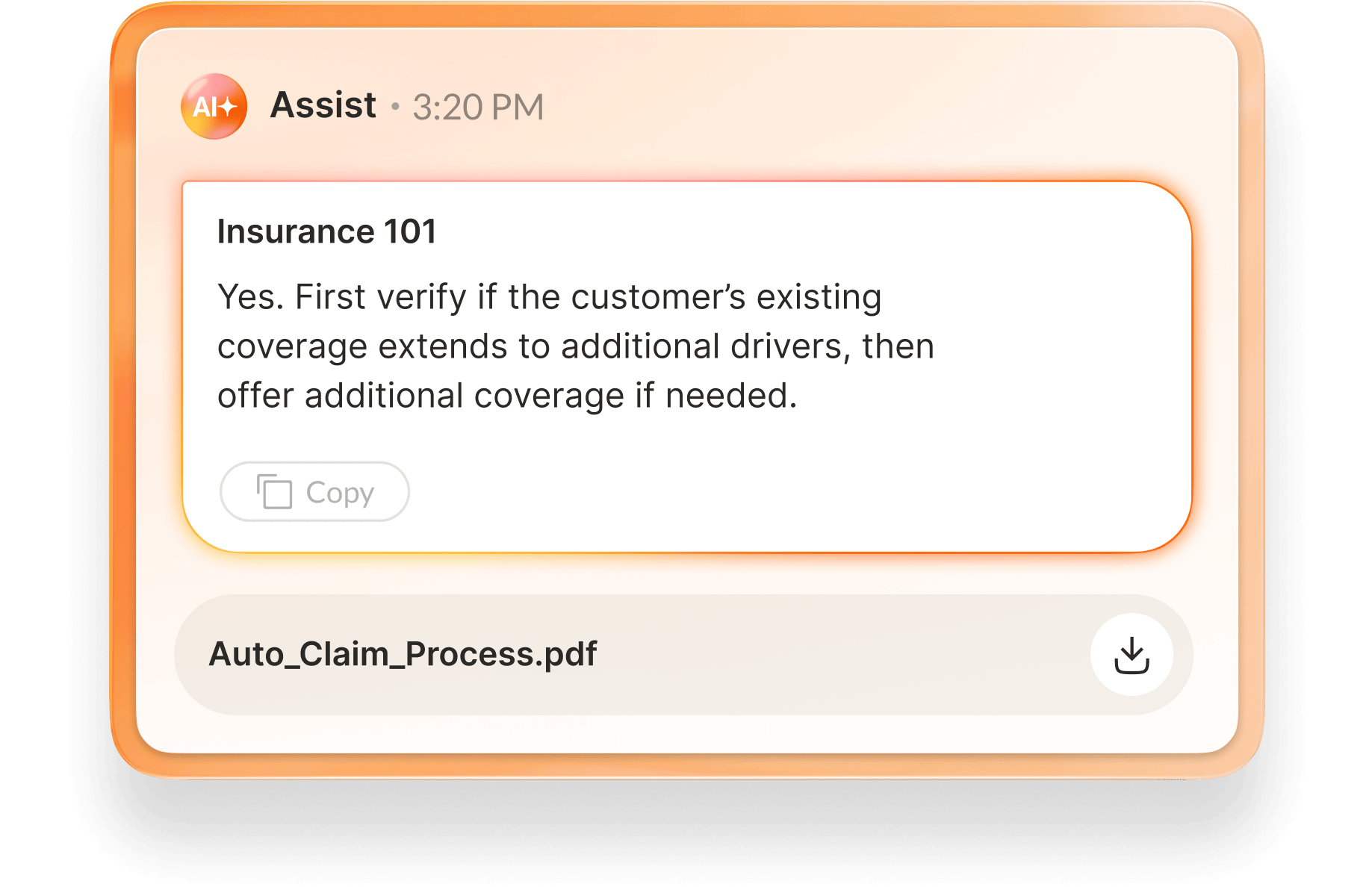This screenshot has height=887, width=1372.
Task: Click the Insurance 101 card title
Action: pyautogui.click(x=327, y=231)
